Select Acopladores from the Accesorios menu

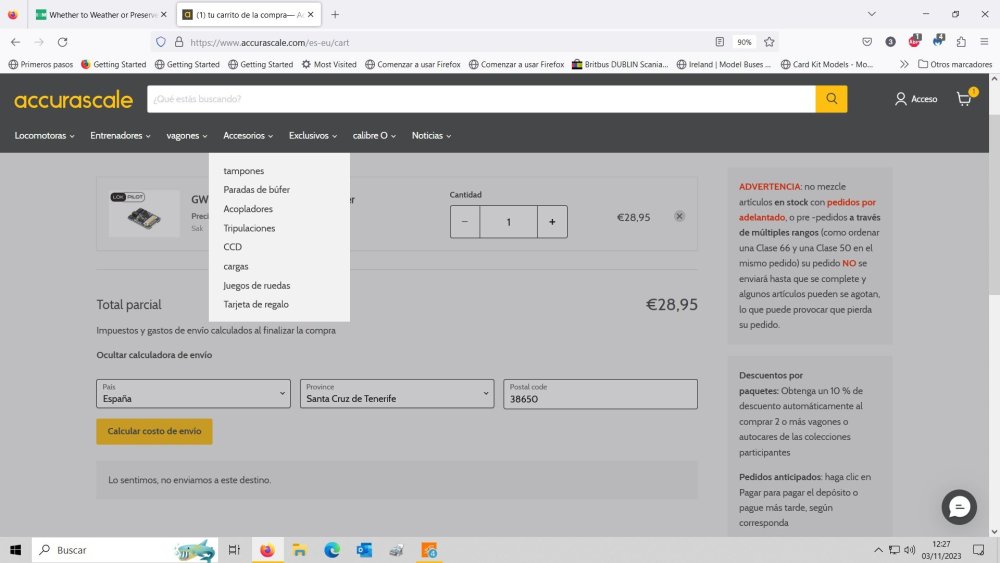(x=248, y=209)
